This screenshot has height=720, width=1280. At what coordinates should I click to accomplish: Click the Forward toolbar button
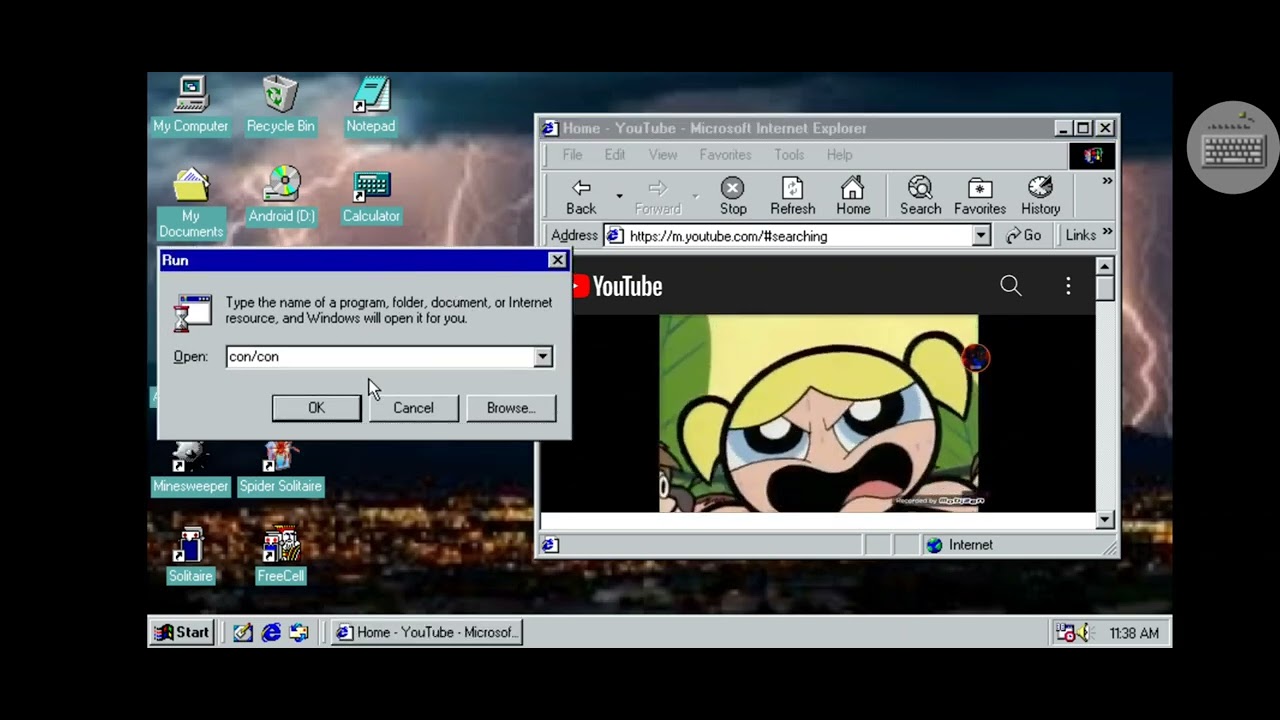657,196
